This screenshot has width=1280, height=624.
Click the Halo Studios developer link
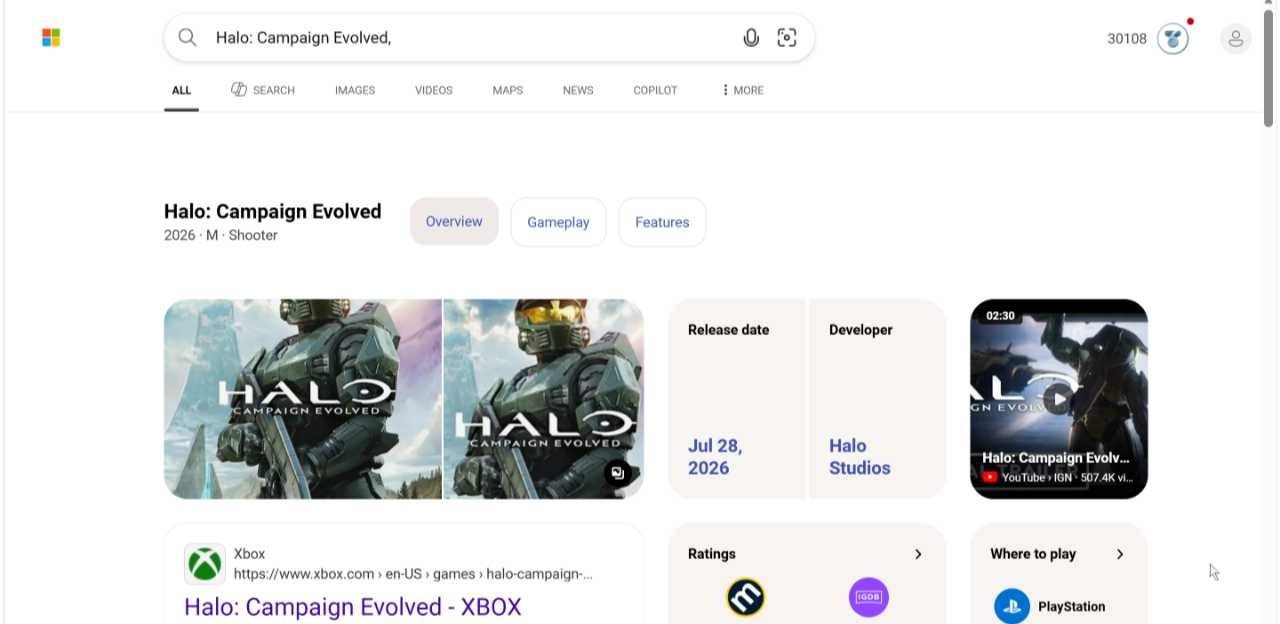[859, 457]
